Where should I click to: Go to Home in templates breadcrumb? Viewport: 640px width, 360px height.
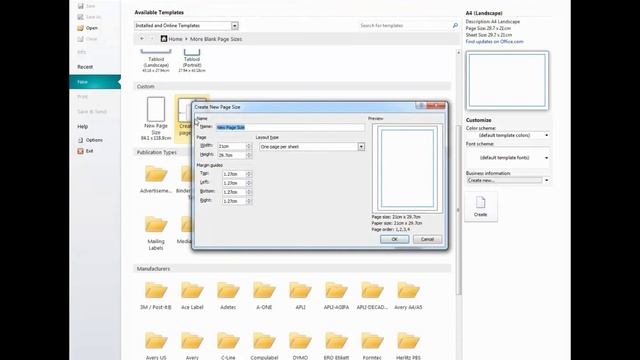[171, 39]
